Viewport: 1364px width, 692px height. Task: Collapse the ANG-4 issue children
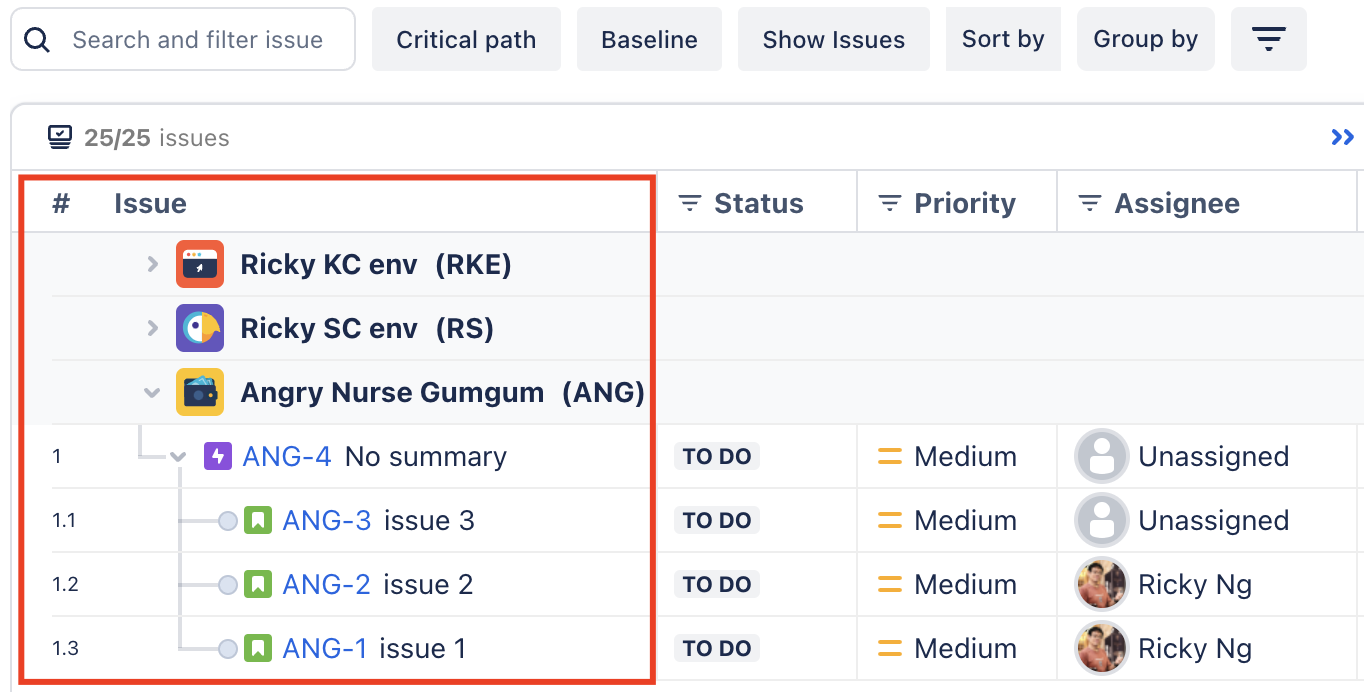coord(178,457)
